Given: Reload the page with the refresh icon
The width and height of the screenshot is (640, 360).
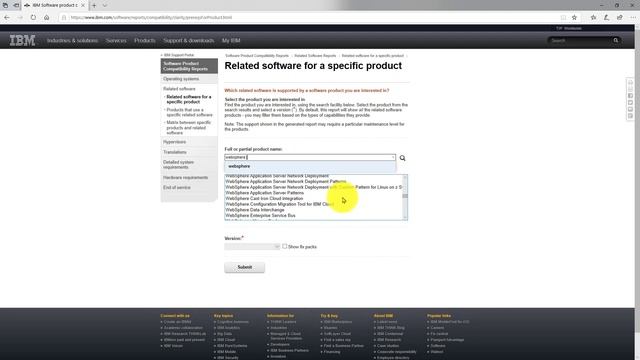Looking at the screenshot, I should coord(33,18).
